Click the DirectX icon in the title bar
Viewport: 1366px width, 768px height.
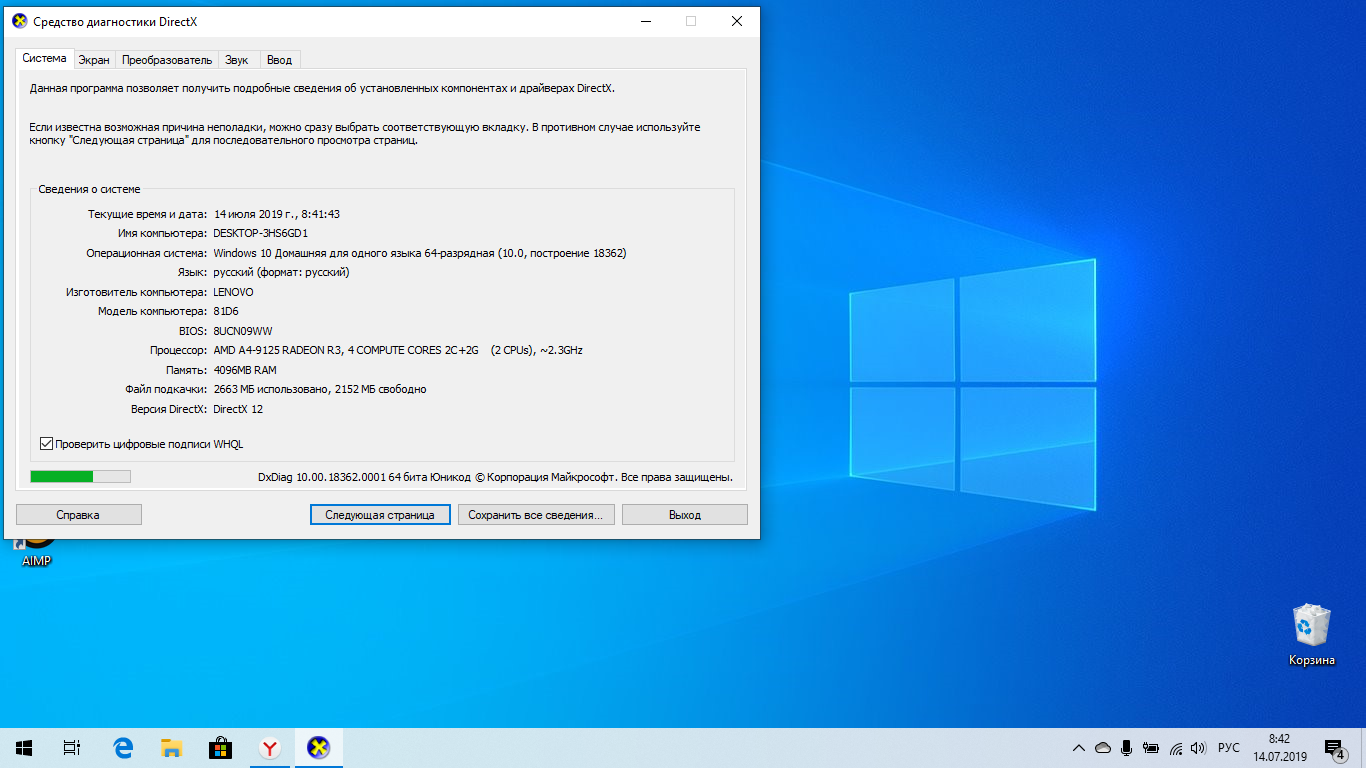20,21
